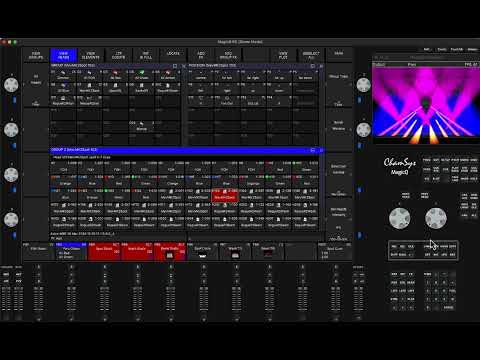Select the far up position palette tile
This screenshot has height=360, width=480.
(x=279, y=75)
